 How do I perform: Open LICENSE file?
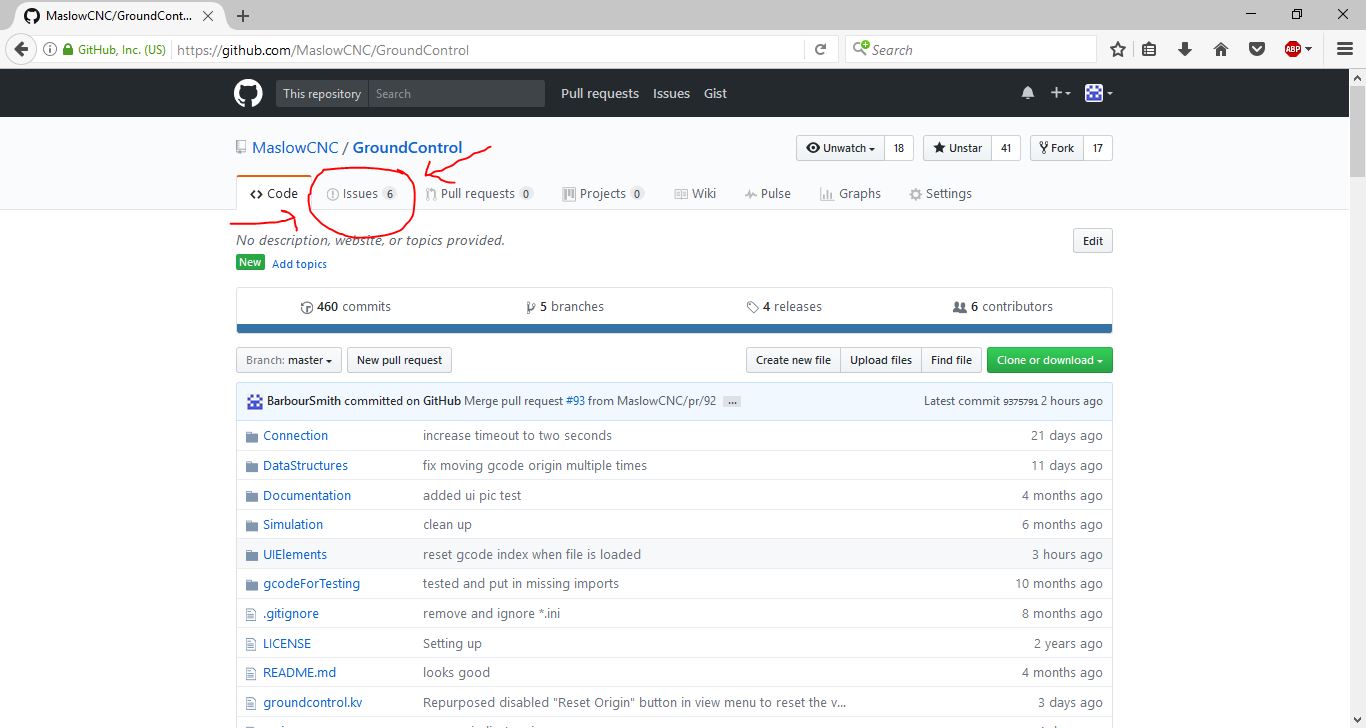tap(287, 644)
